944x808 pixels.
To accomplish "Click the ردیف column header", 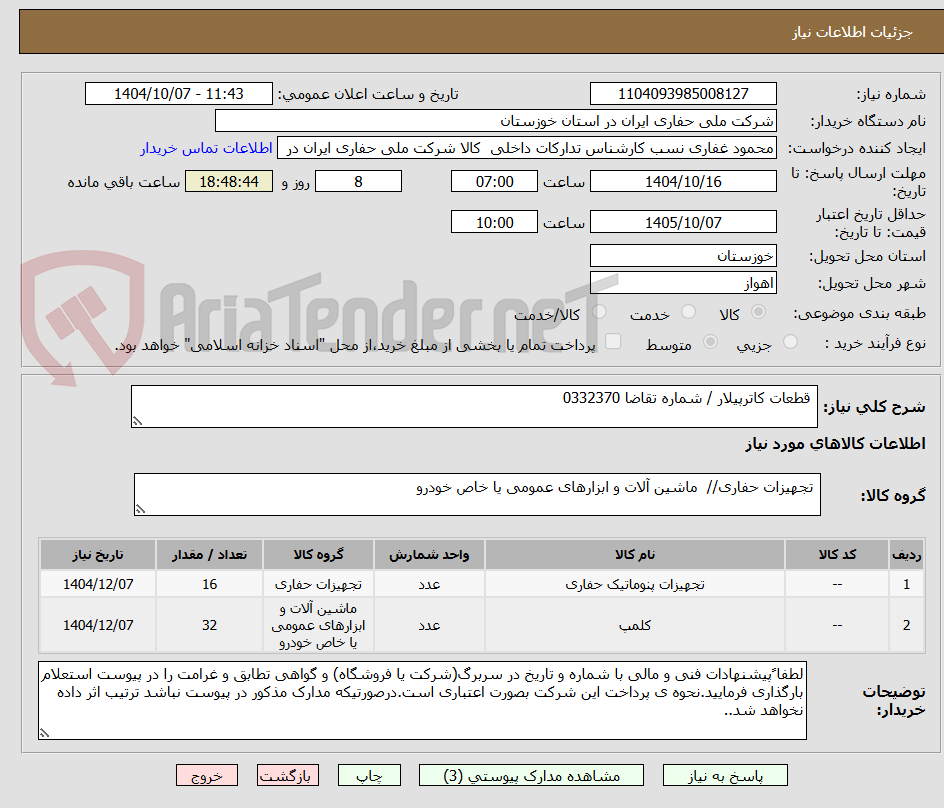I will tap(907, 555).
